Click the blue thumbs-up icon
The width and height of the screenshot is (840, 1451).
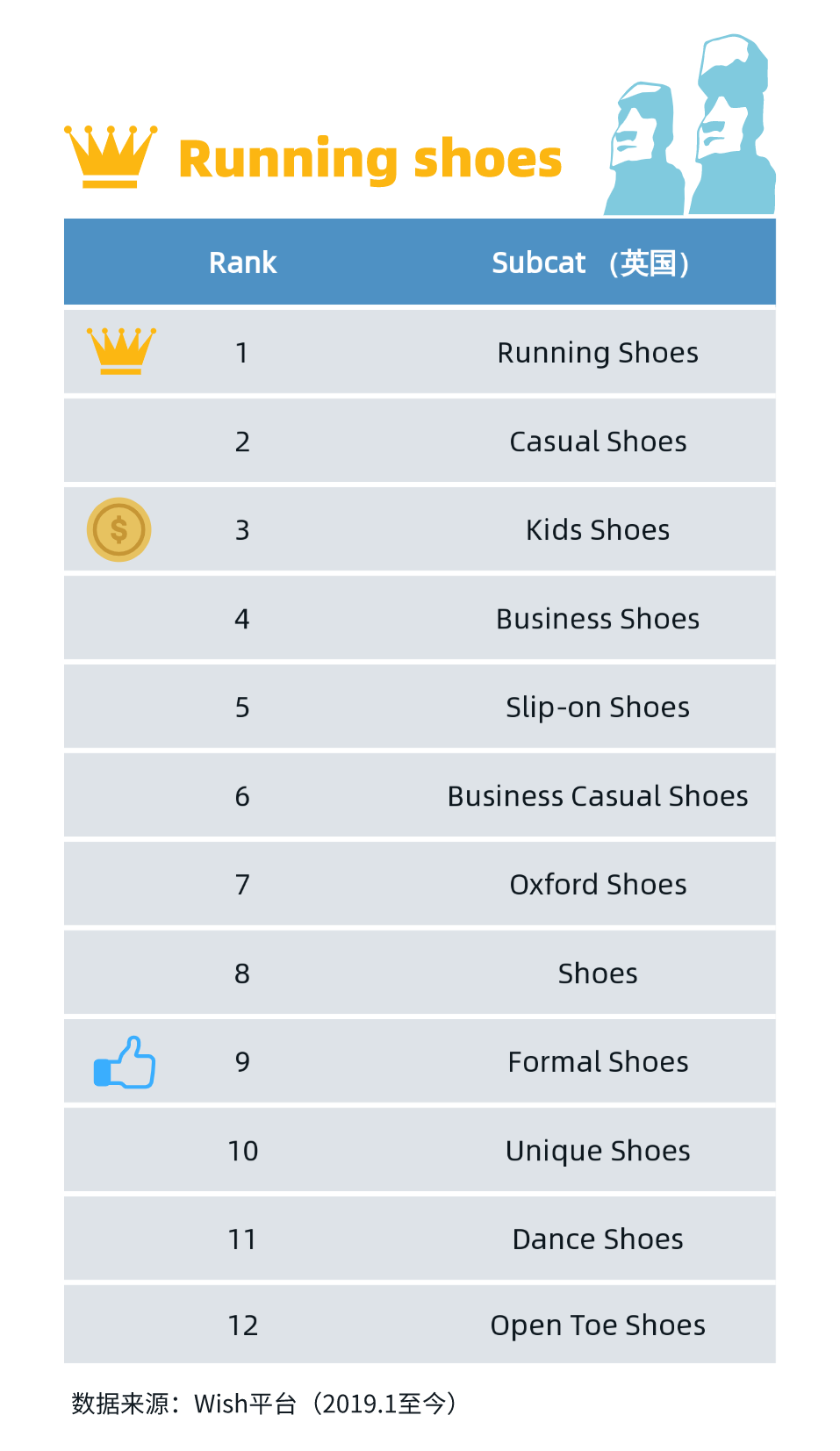125,1062
